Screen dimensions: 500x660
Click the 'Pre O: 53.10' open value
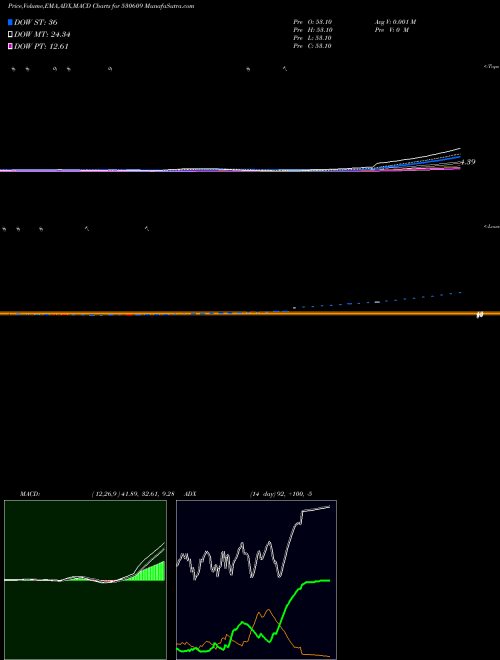click(x=313, y=22)
